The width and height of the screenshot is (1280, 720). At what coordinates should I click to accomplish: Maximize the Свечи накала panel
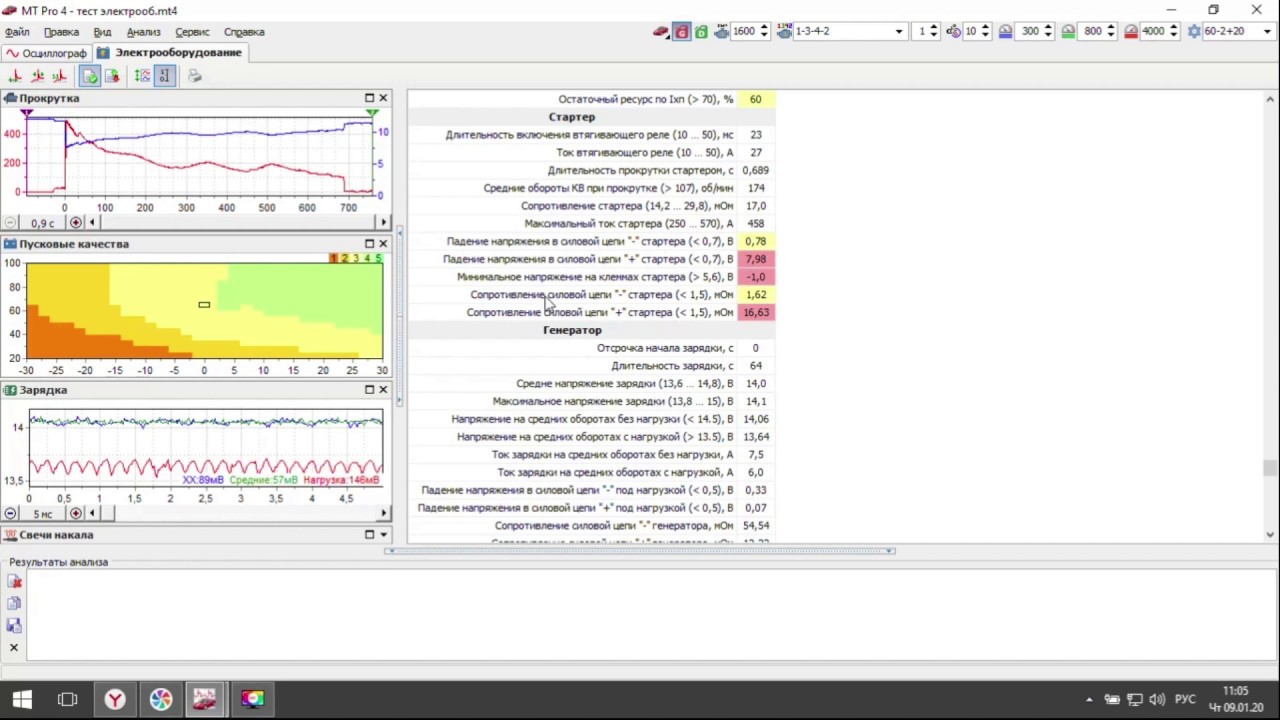(x=369, y=535)
